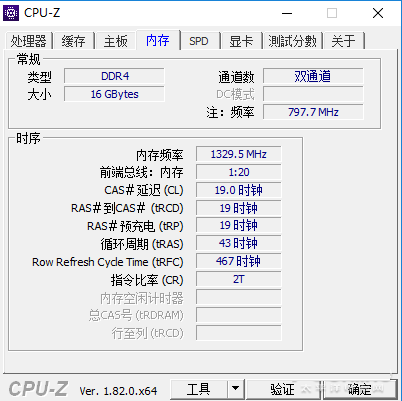The width and height of the screenshot is (402, 401).
Task: Click the 验证 button
Action: [x=283, y=389]
